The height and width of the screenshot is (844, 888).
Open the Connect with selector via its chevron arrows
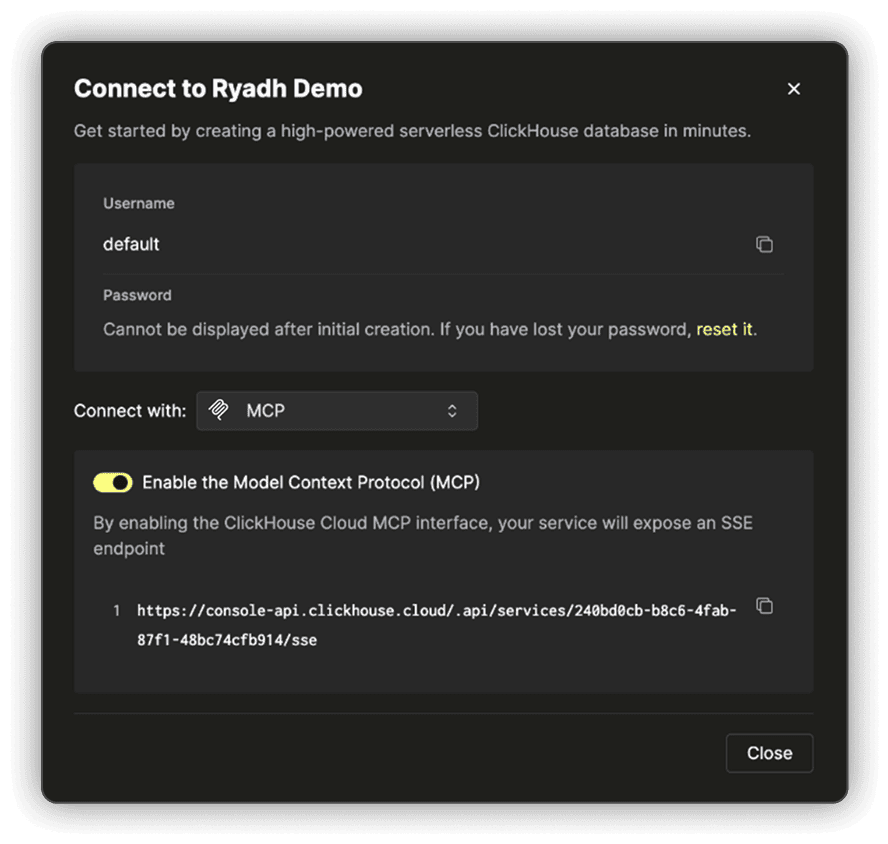coord(451,411)
